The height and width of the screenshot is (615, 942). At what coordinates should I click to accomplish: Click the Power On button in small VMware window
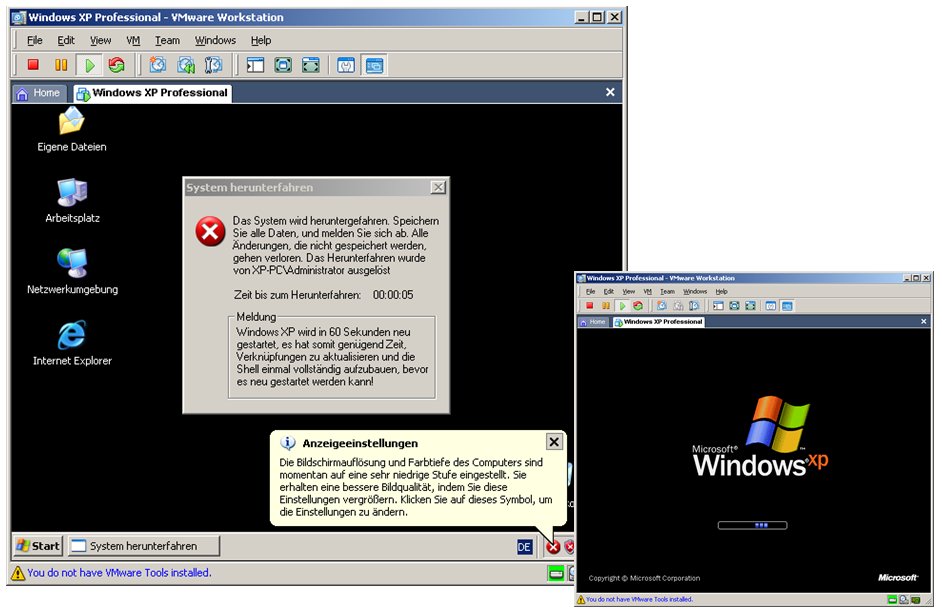[x=622, y=306]
